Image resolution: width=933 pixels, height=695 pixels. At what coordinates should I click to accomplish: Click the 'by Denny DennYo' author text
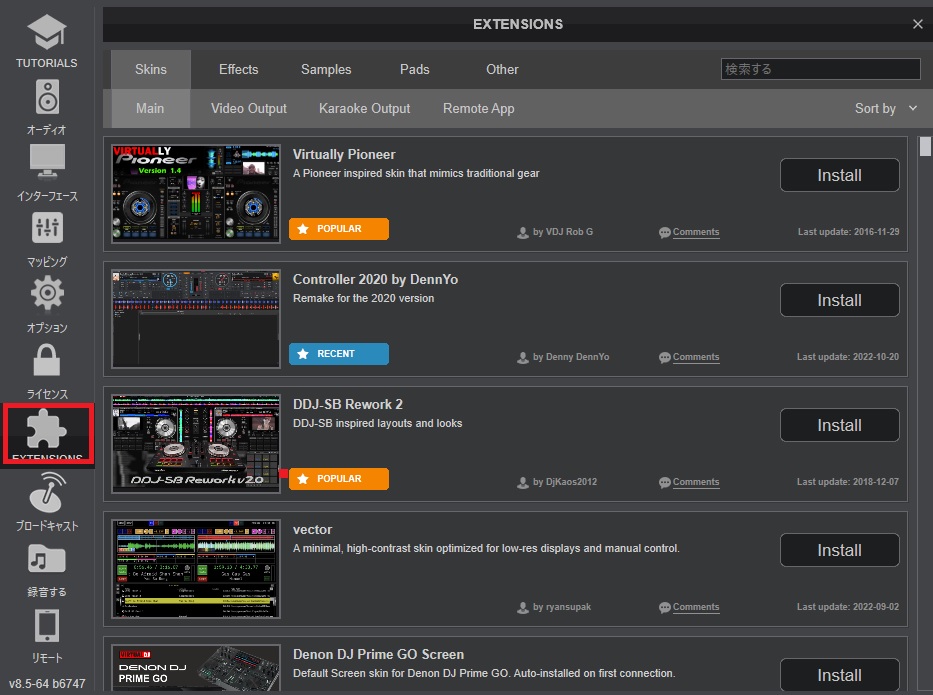click(571, 357)
